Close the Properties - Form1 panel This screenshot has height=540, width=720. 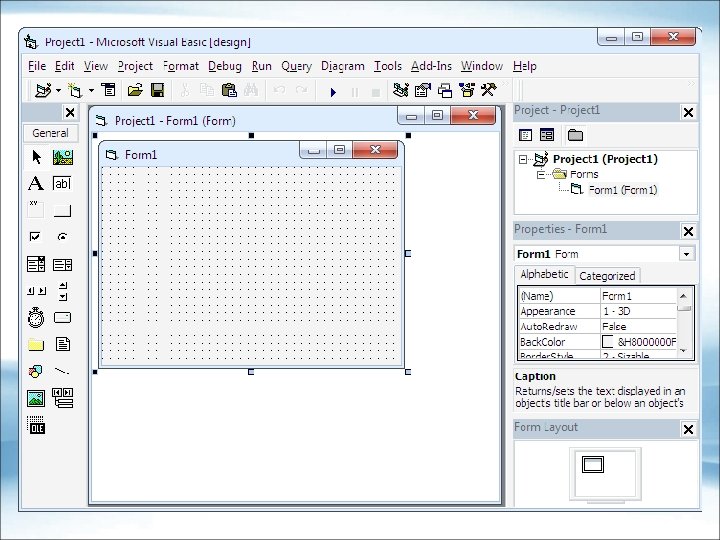coord(688,231)
